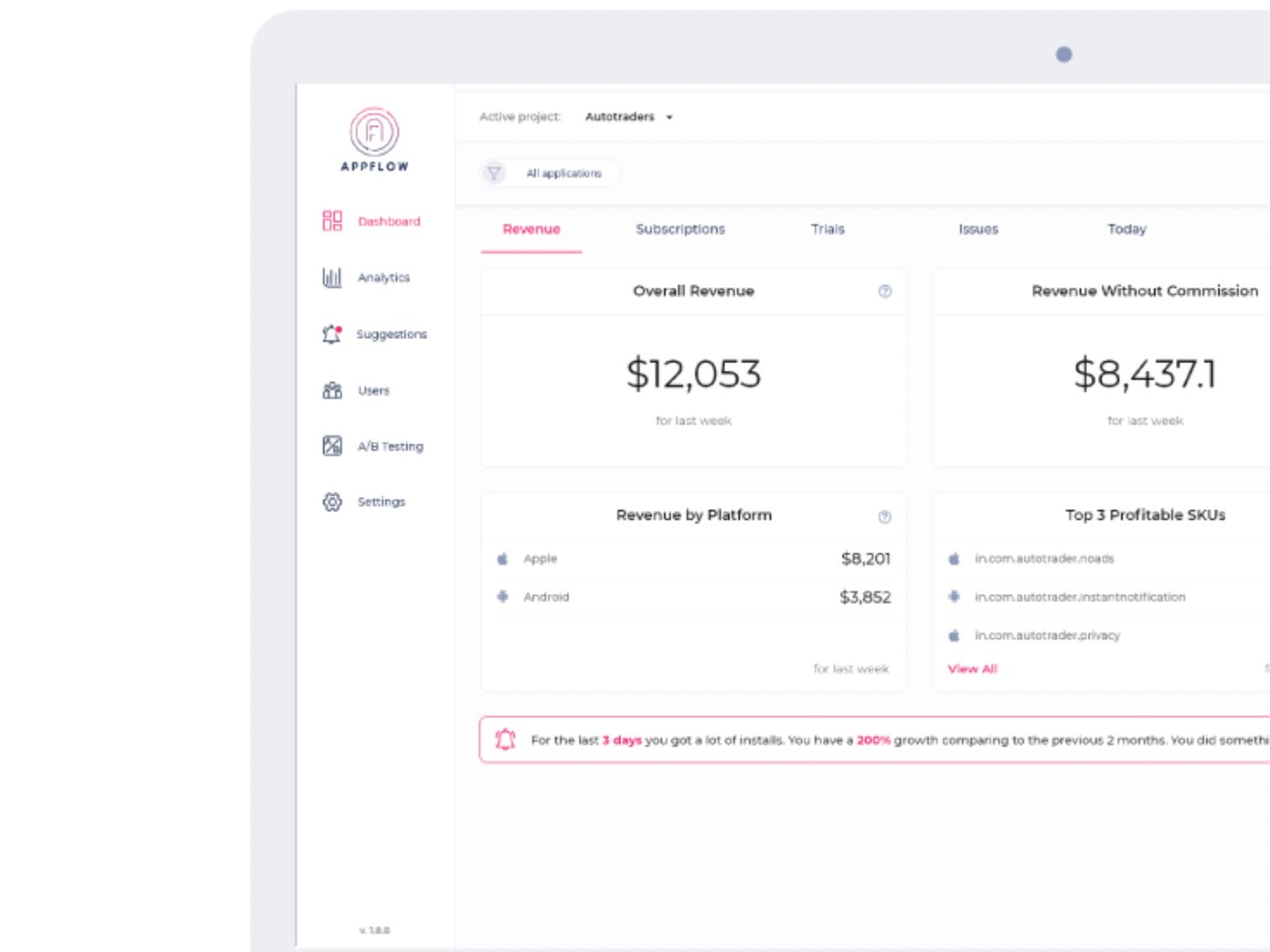Click the version number v. 1.8.8

click(x=374, y=930)
